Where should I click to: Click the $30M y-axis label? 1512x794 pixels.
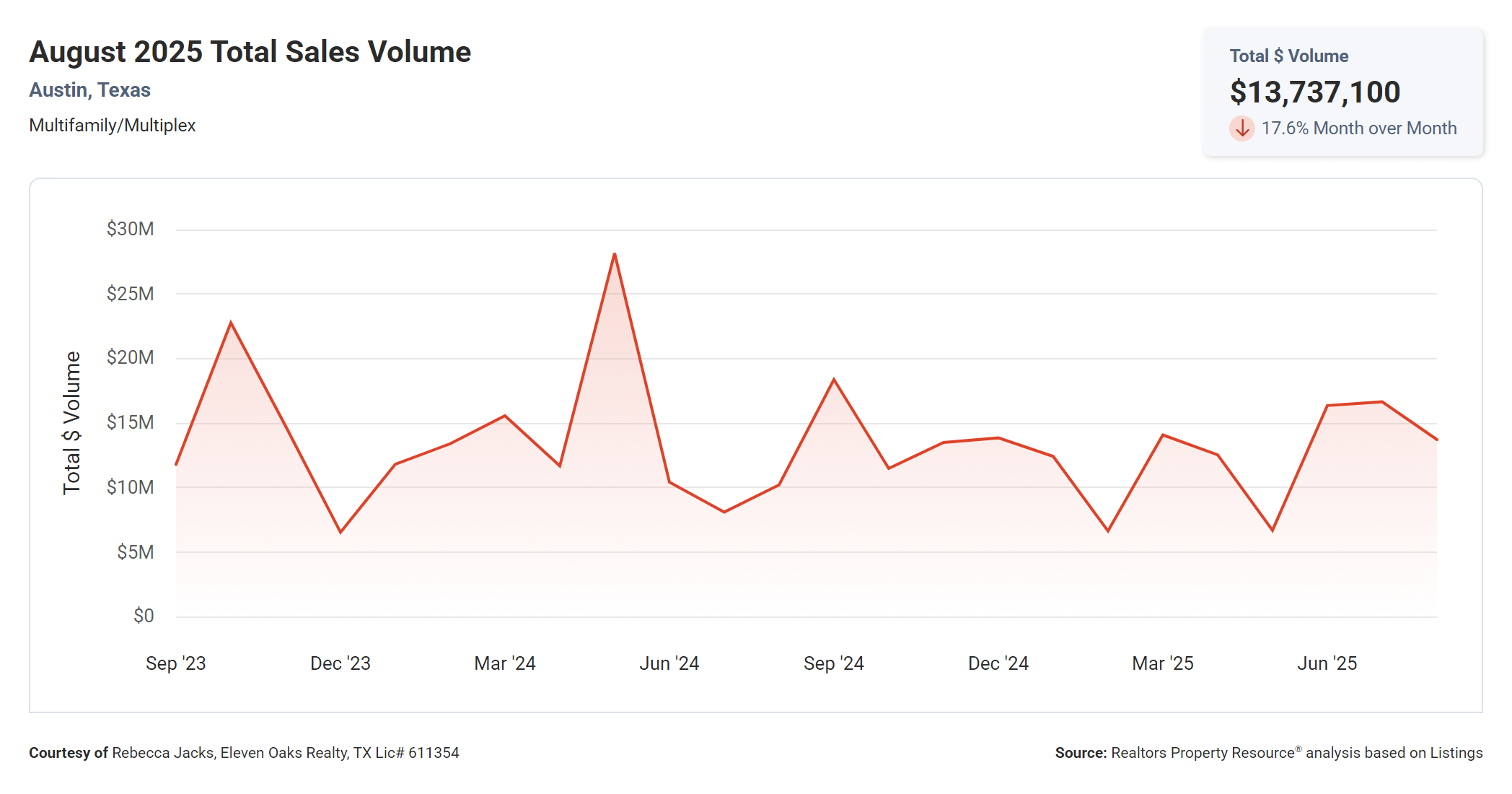(x=130, y=229)
